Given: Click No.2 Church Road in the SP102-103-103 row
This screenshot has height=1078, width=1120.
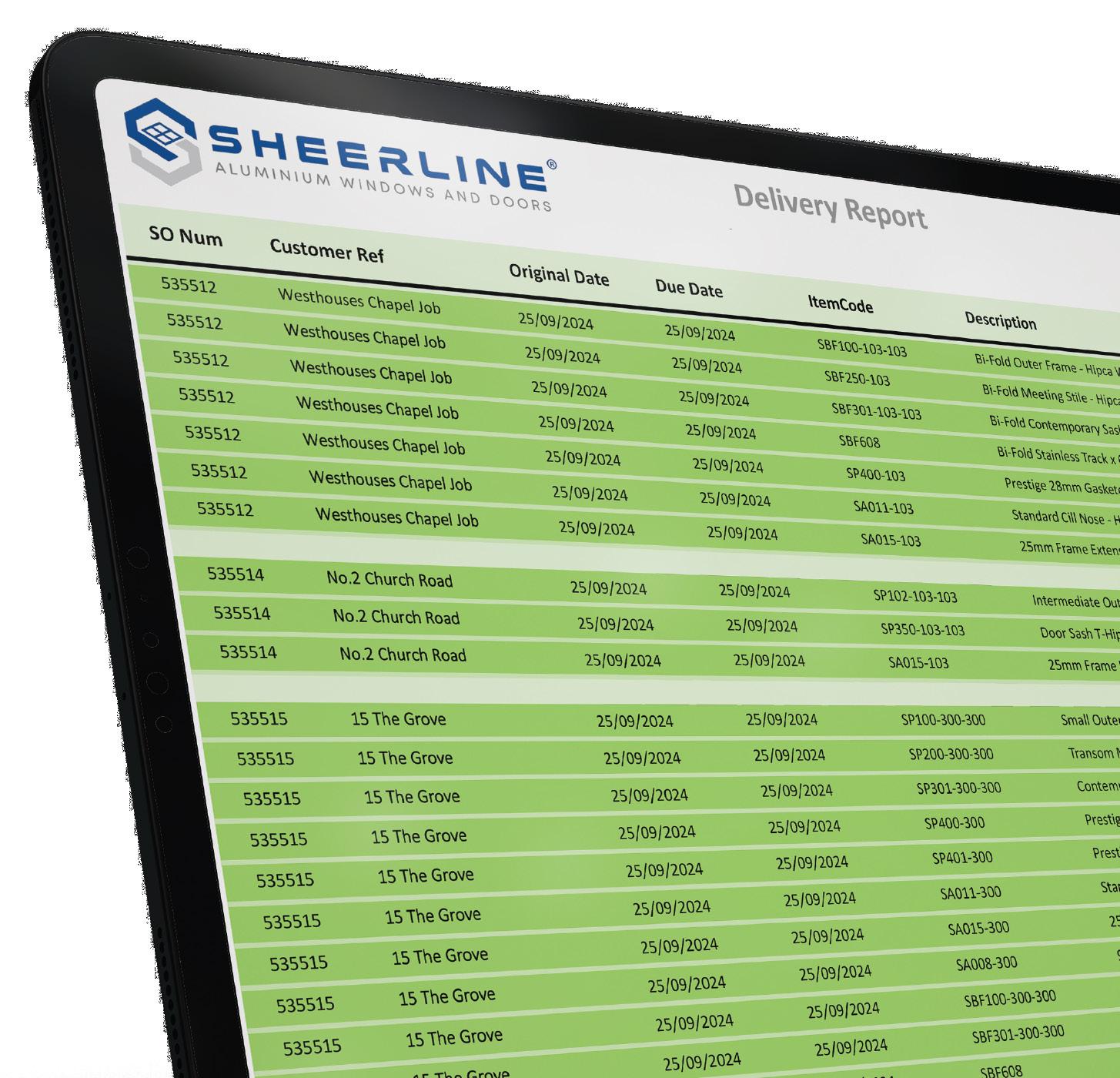Looking at the screenshot, I should click(389, 579).
